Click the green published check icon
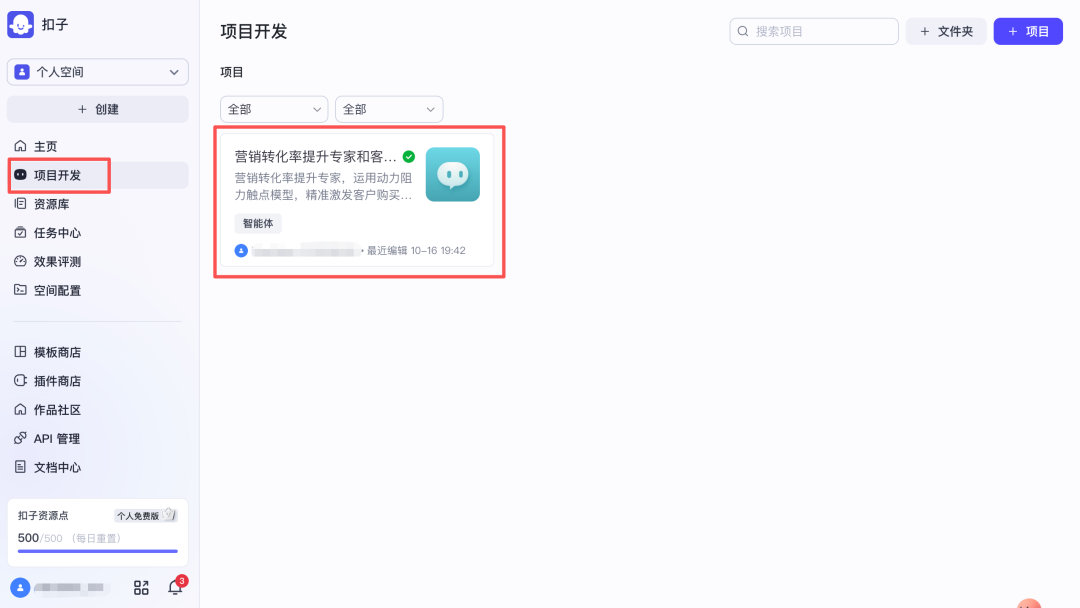The height and width of the screenshot is (608, 1080). click(409, 157)
